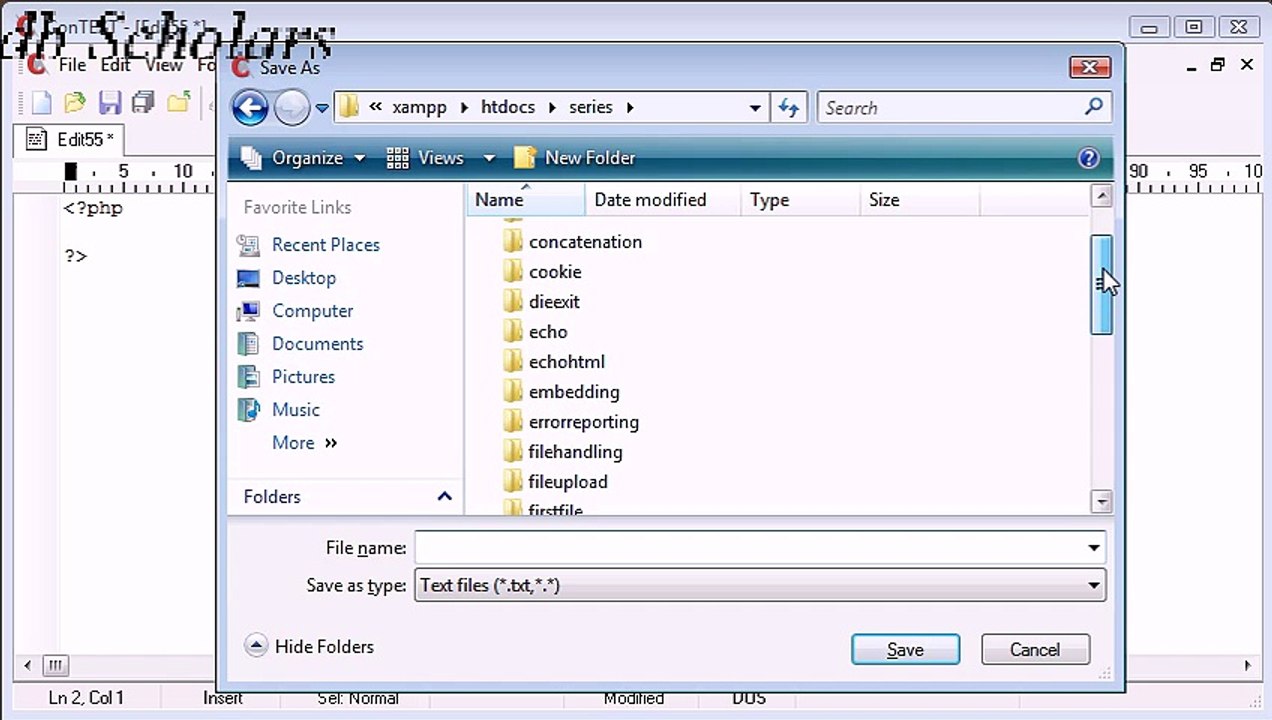Click the Refresh button next to address bar

point(789,108)
